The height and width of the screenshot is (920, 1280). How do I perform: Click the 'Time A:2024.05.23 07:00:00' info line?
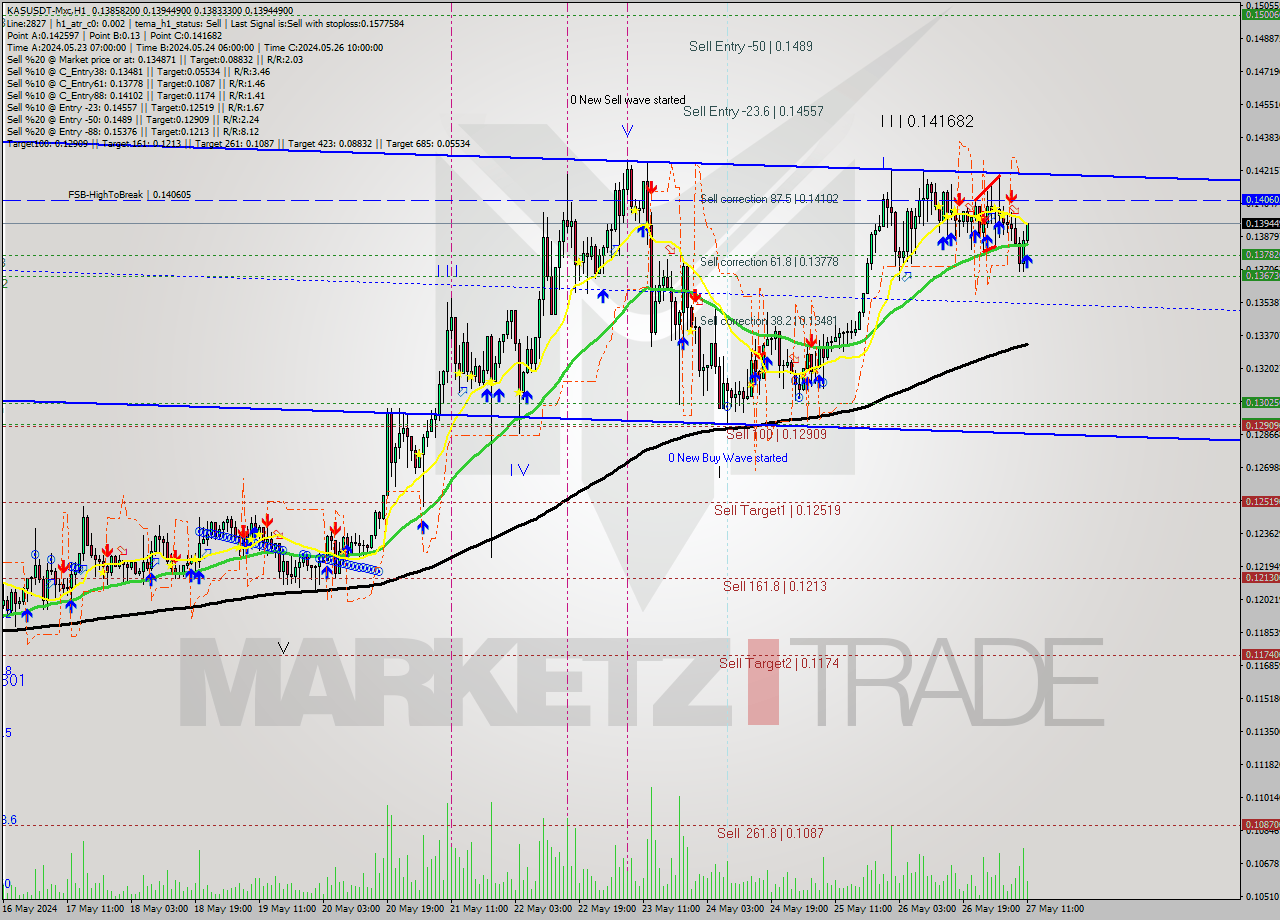click(x=195, y=47)
